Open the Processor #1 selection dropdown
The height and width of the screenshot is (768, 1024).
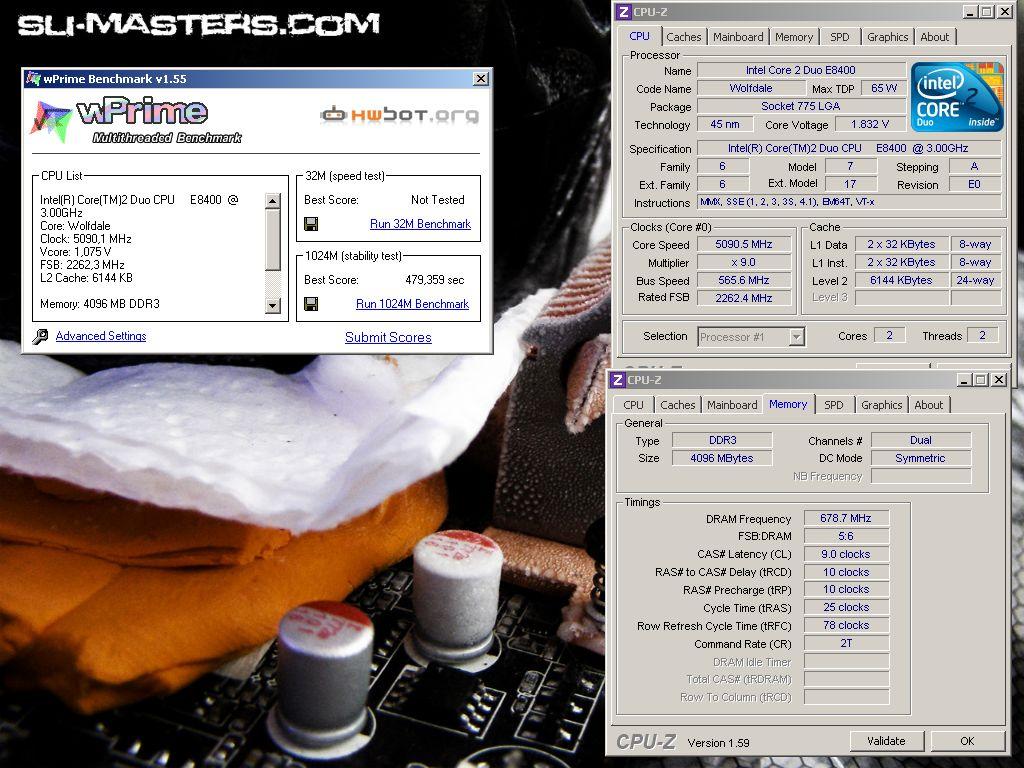click(796, 337)
